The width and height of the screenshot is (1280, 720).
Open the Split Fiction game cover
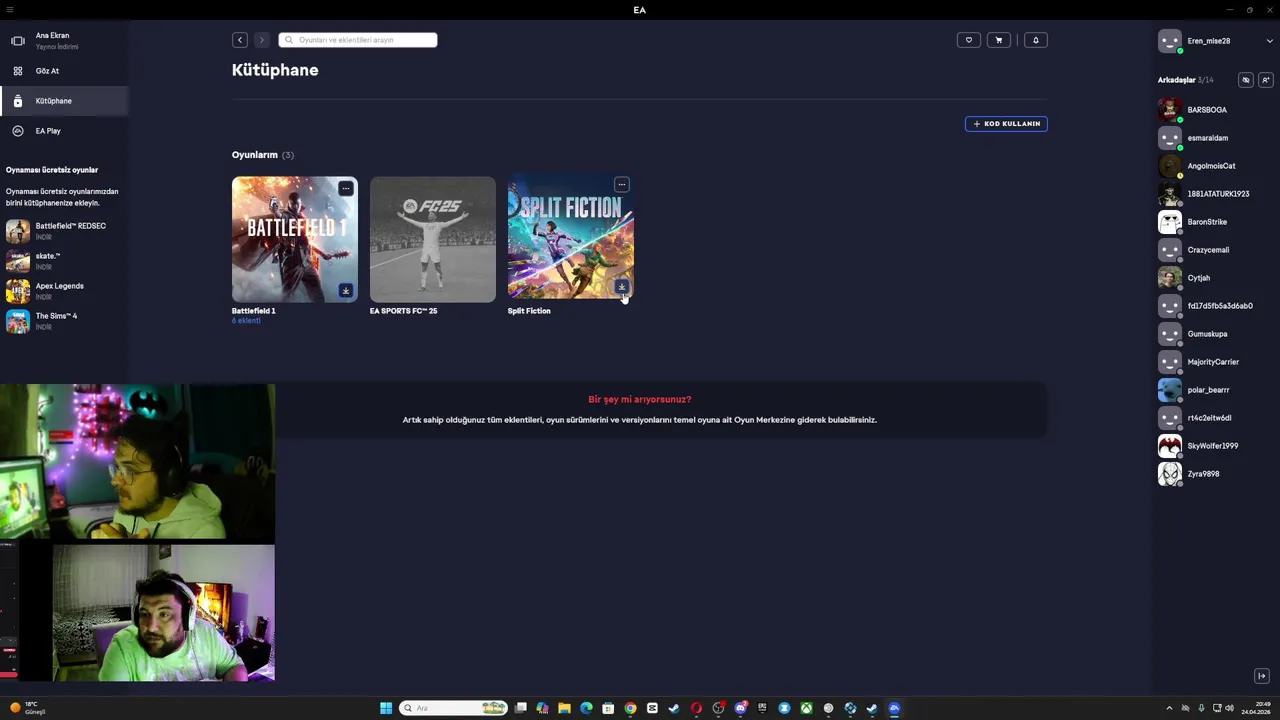[570, 237]
